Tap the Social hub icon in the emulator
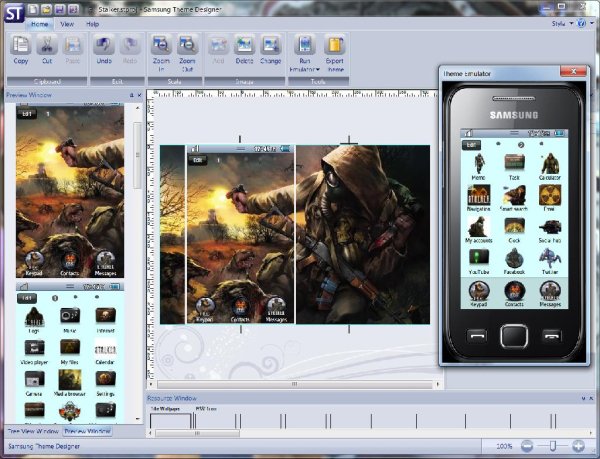Screen dimensions: 600x459 coord(550,226)
